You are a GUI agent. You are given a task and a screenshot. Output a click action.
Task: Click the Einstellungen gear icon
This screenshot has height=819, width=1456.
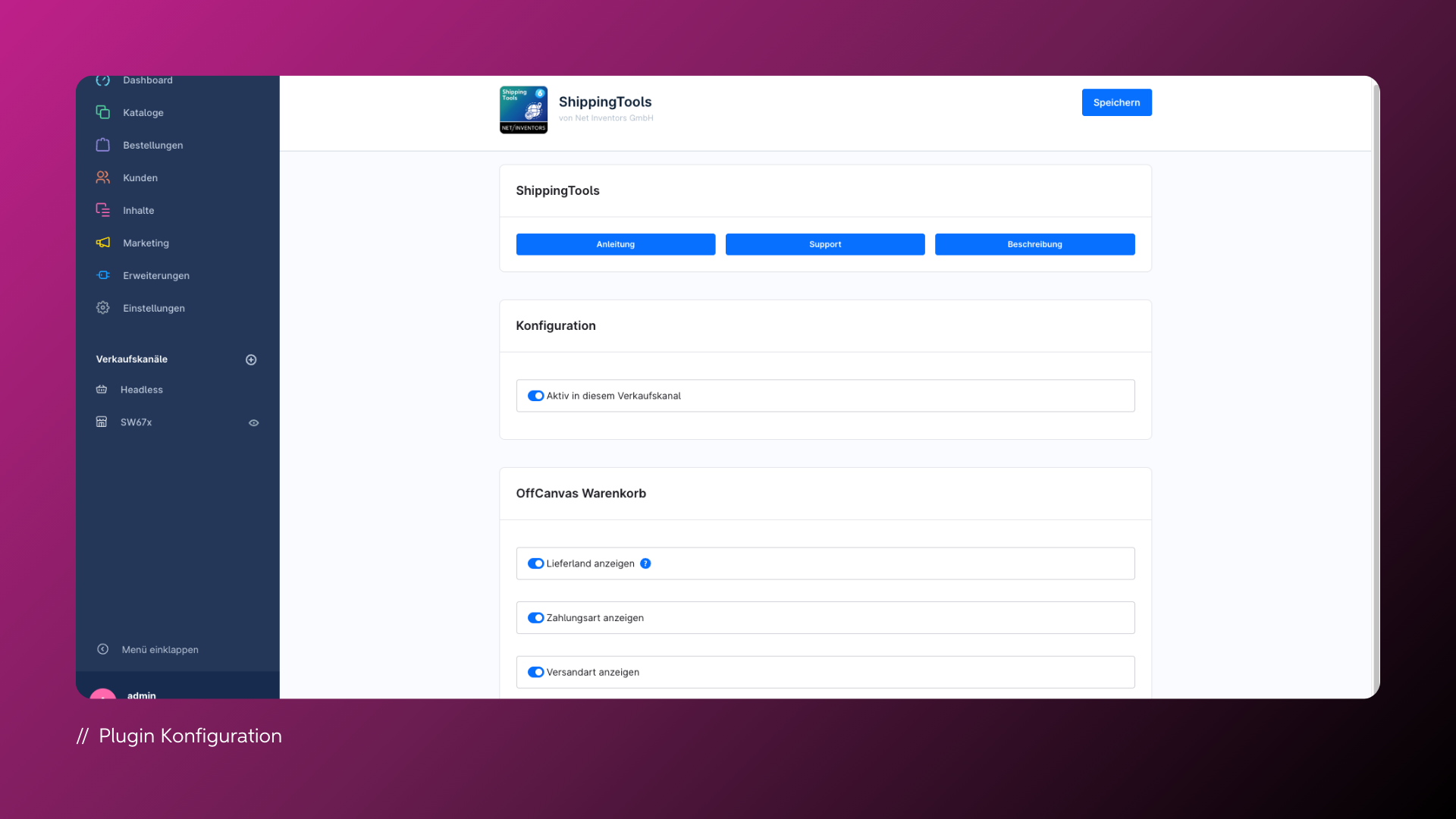[x=103, y=308]
